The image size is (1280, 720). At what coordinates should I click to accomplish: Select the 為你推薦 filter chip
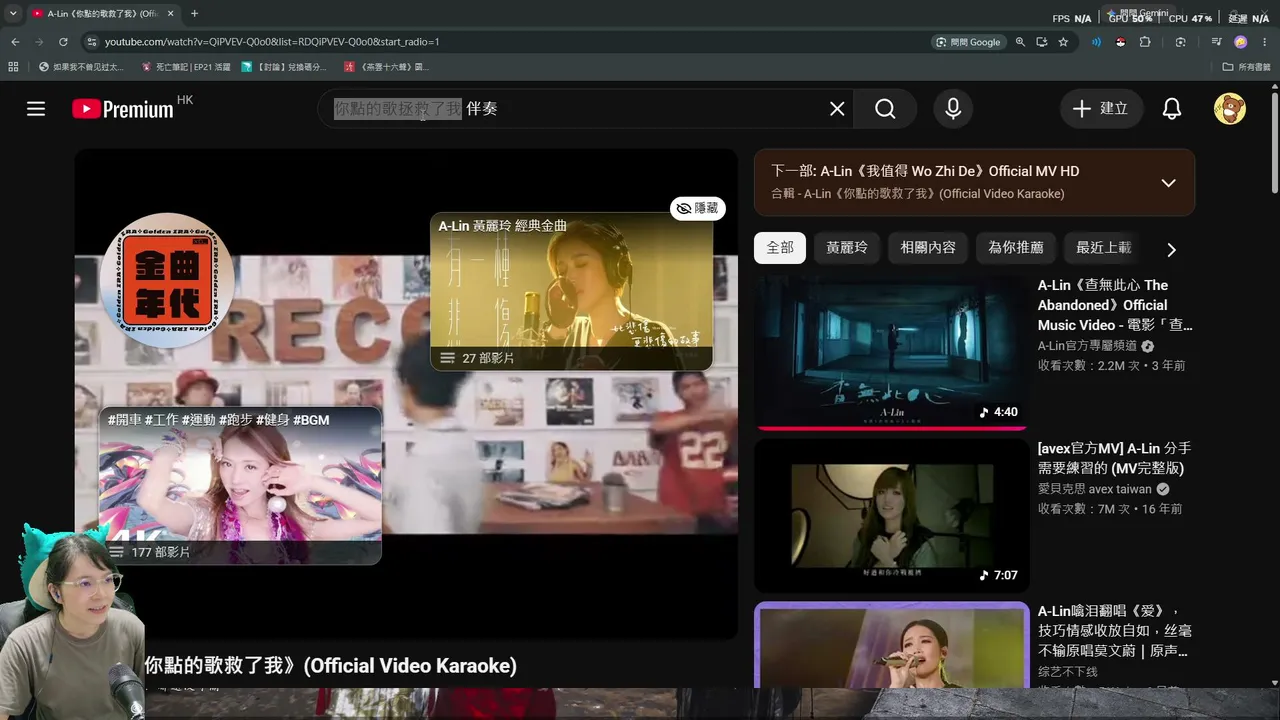[1016, 248]
